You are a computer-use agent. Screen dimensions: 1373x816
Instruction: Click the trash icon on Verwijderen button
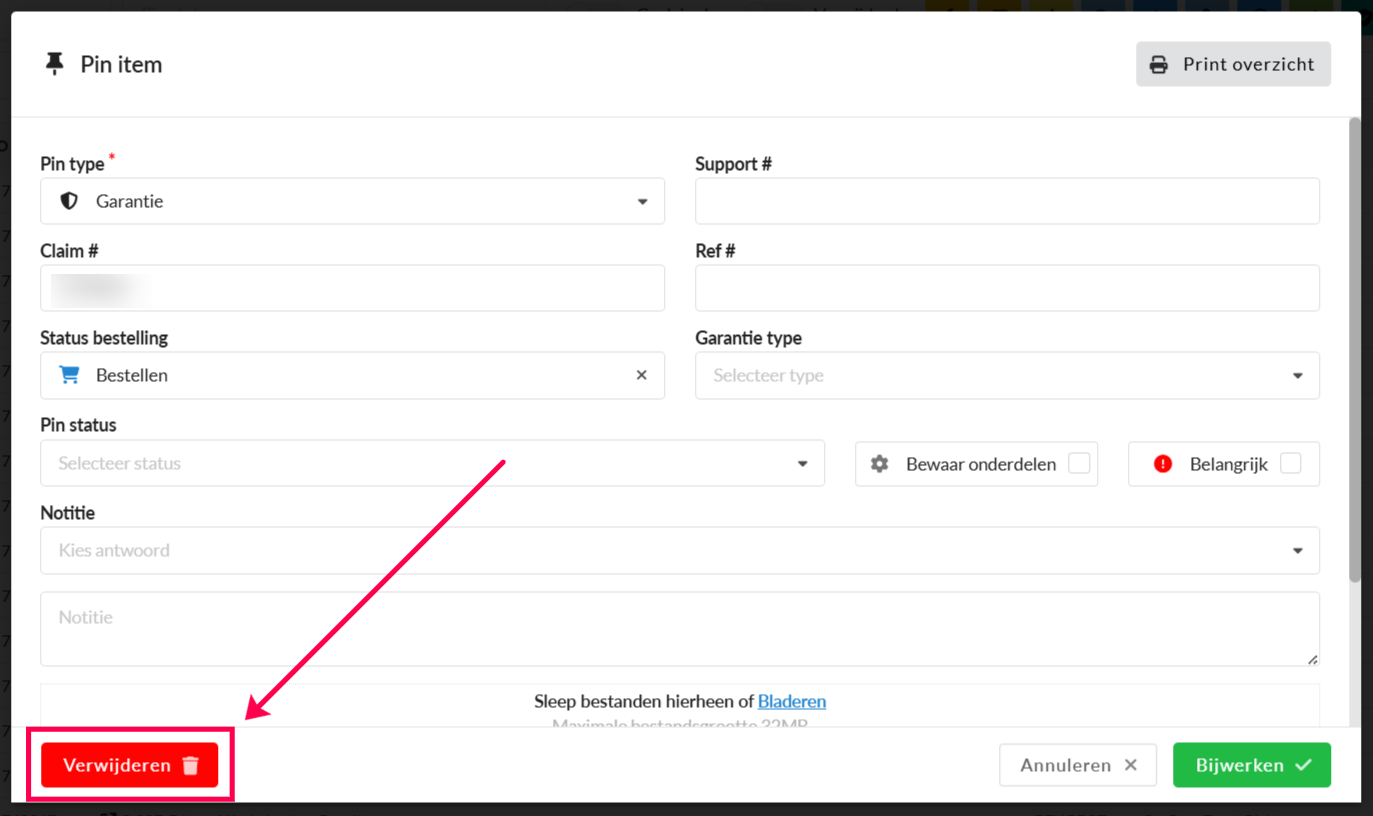[x=191, y=766]
